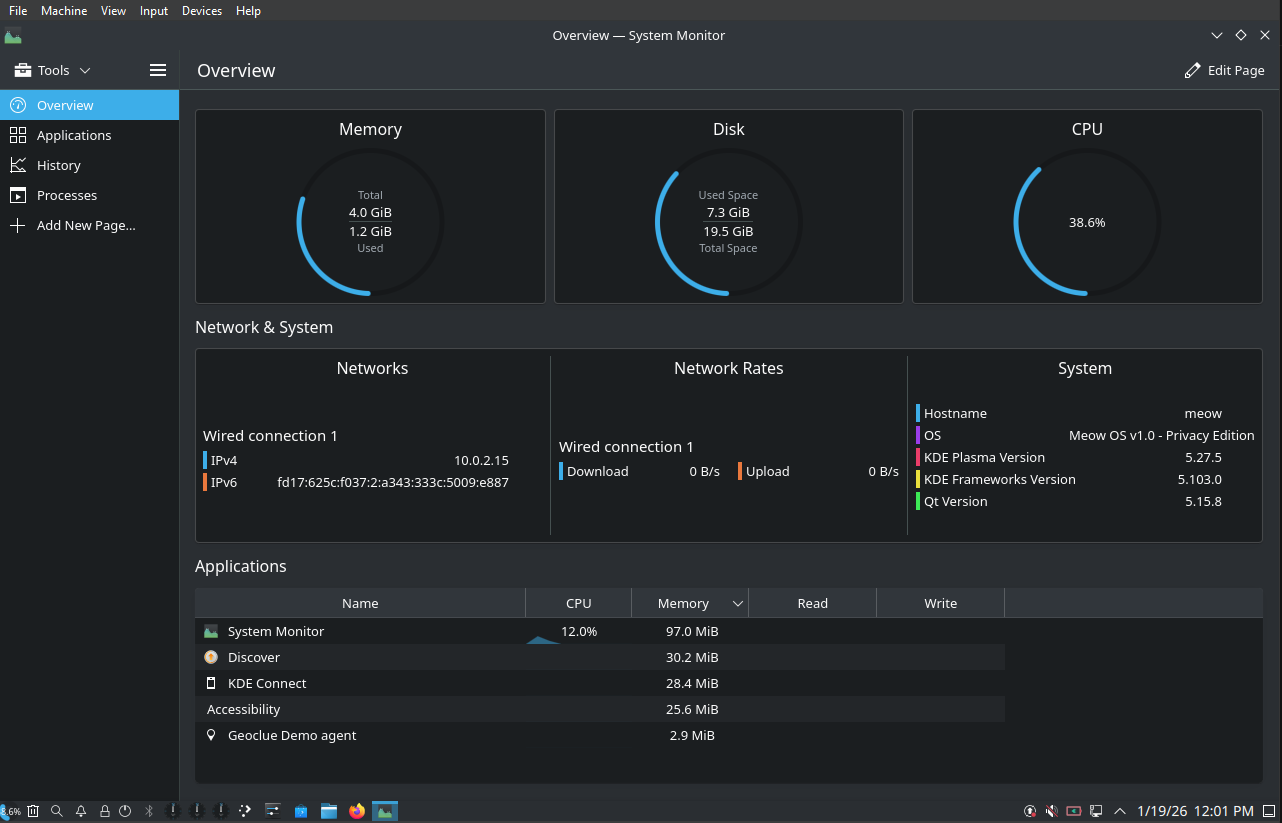
Task: Click the Tools icon above the sidebar
Action: [22, 70]
